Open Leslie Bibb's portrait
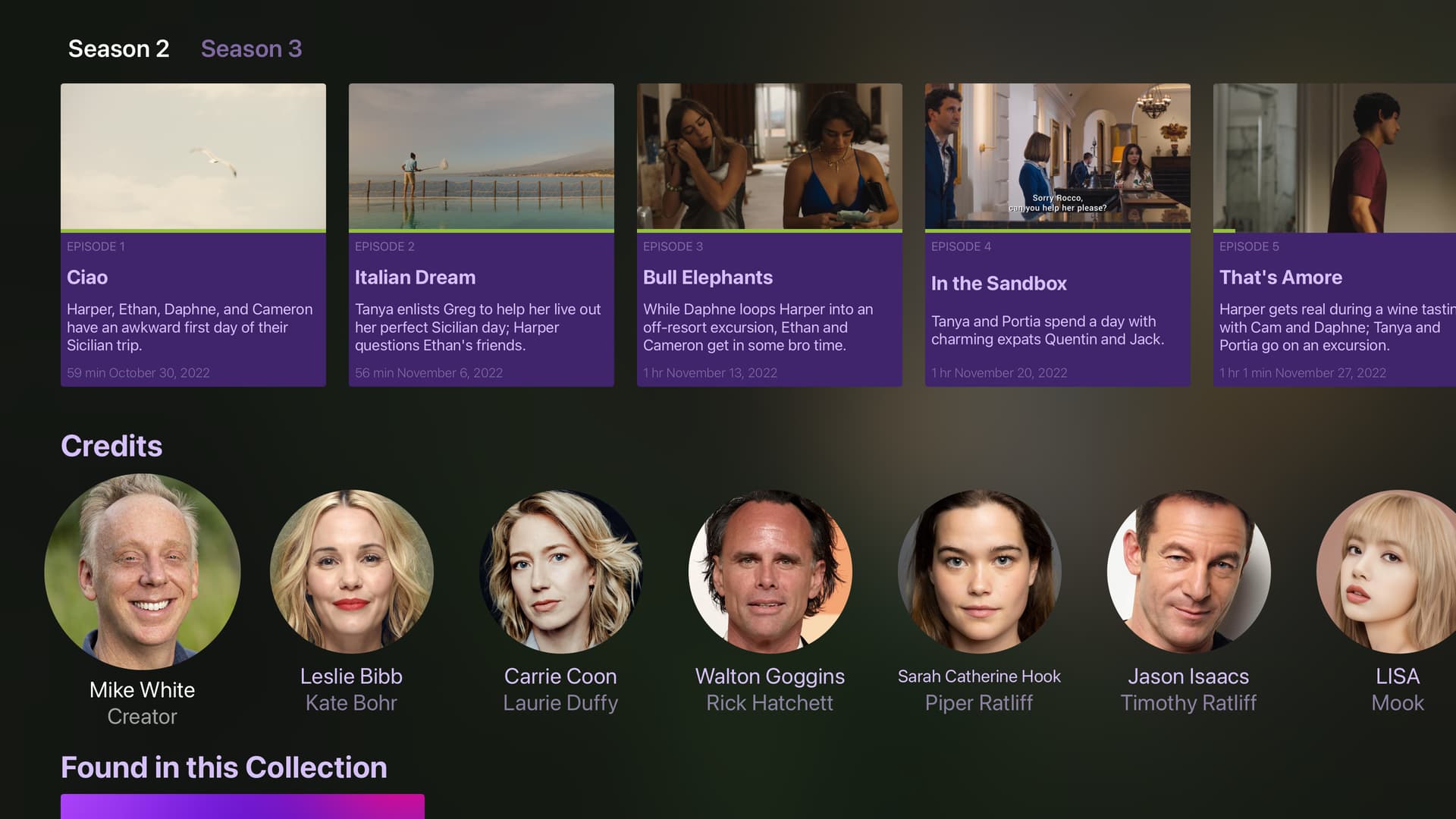 [x=352, y=572]
